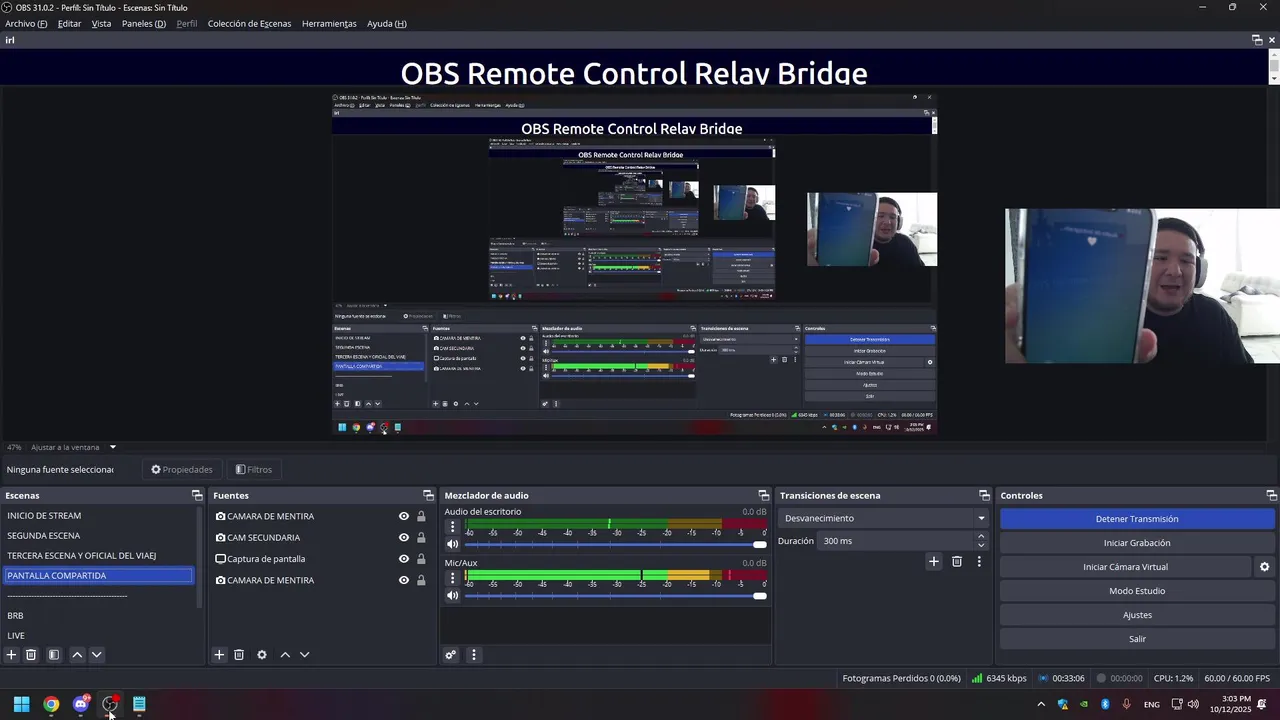
Task: Add a new scene with the plus icon
Action: point(11,655)
